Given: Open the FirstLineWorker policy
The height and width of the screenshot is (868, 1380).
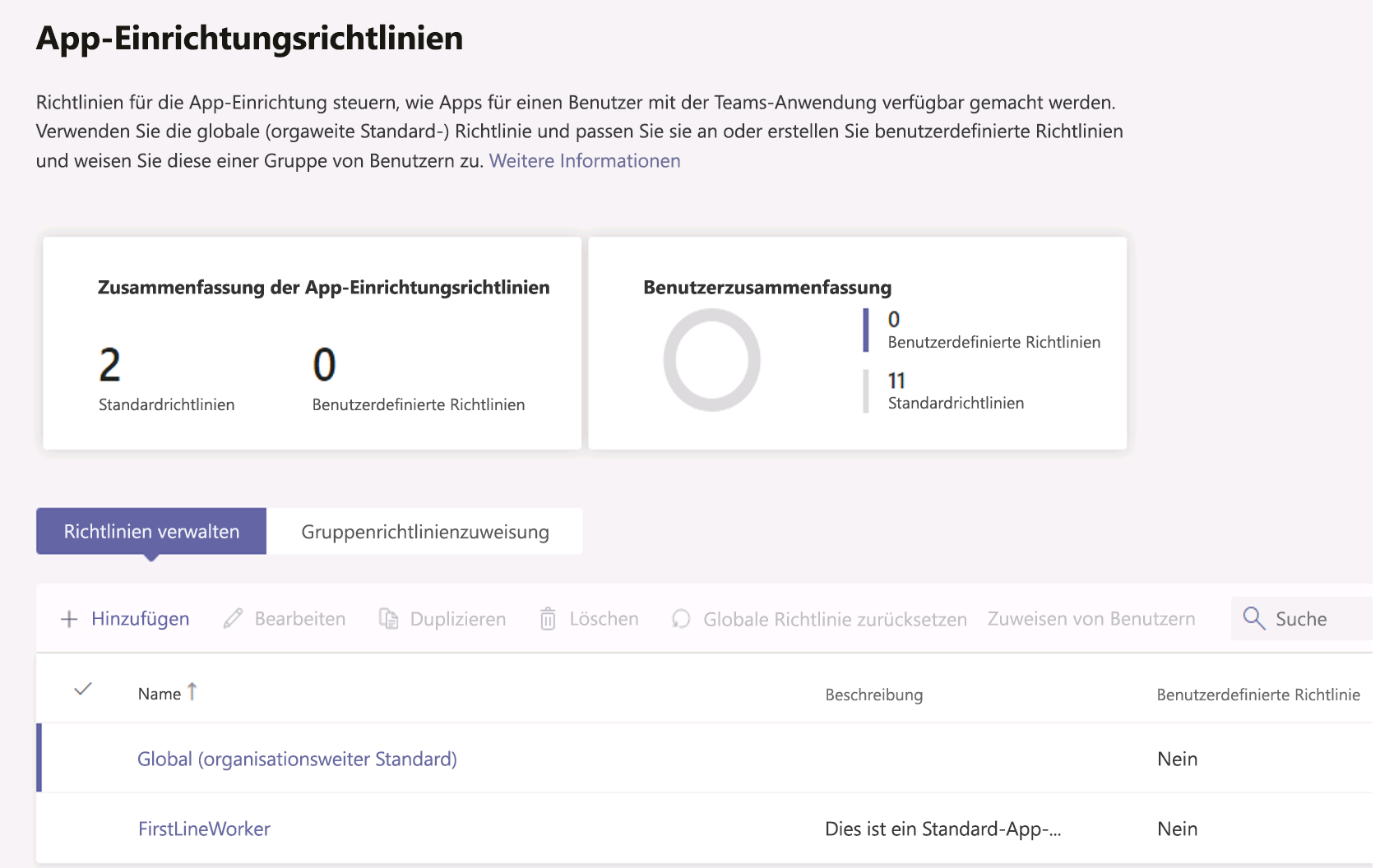Looking at the screenshot, I should (204, 829).
